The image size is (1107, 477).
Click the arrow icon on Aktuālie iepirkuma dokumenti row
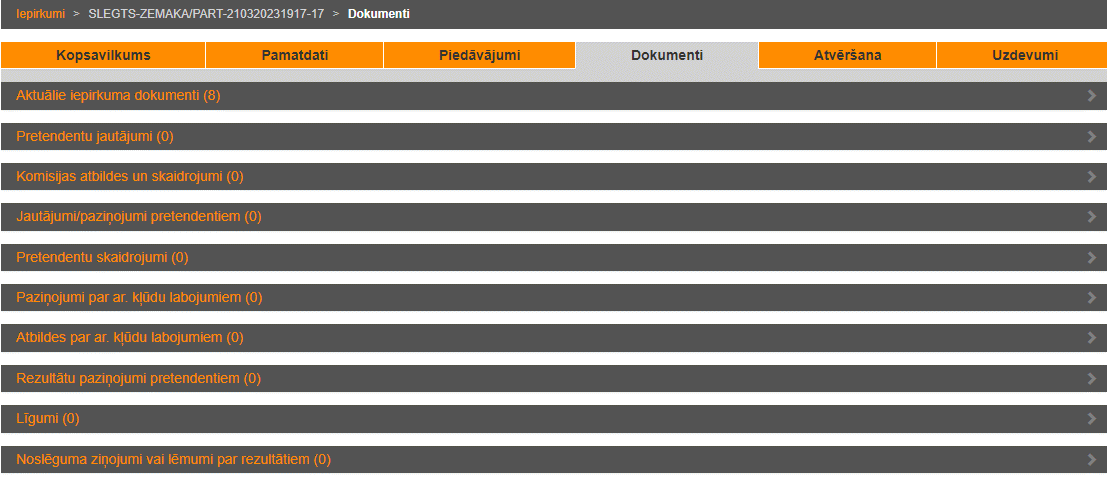click(1091, 96)
